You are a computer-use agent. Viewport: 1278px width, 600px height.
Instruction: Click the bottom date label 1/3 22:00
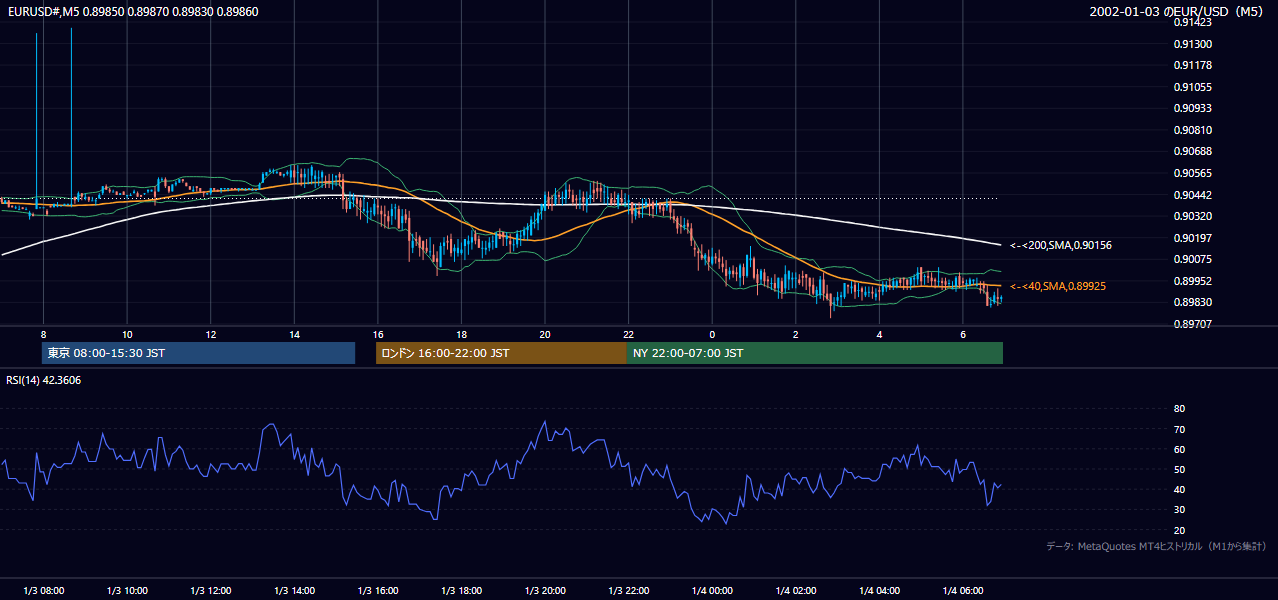(628, 591)
